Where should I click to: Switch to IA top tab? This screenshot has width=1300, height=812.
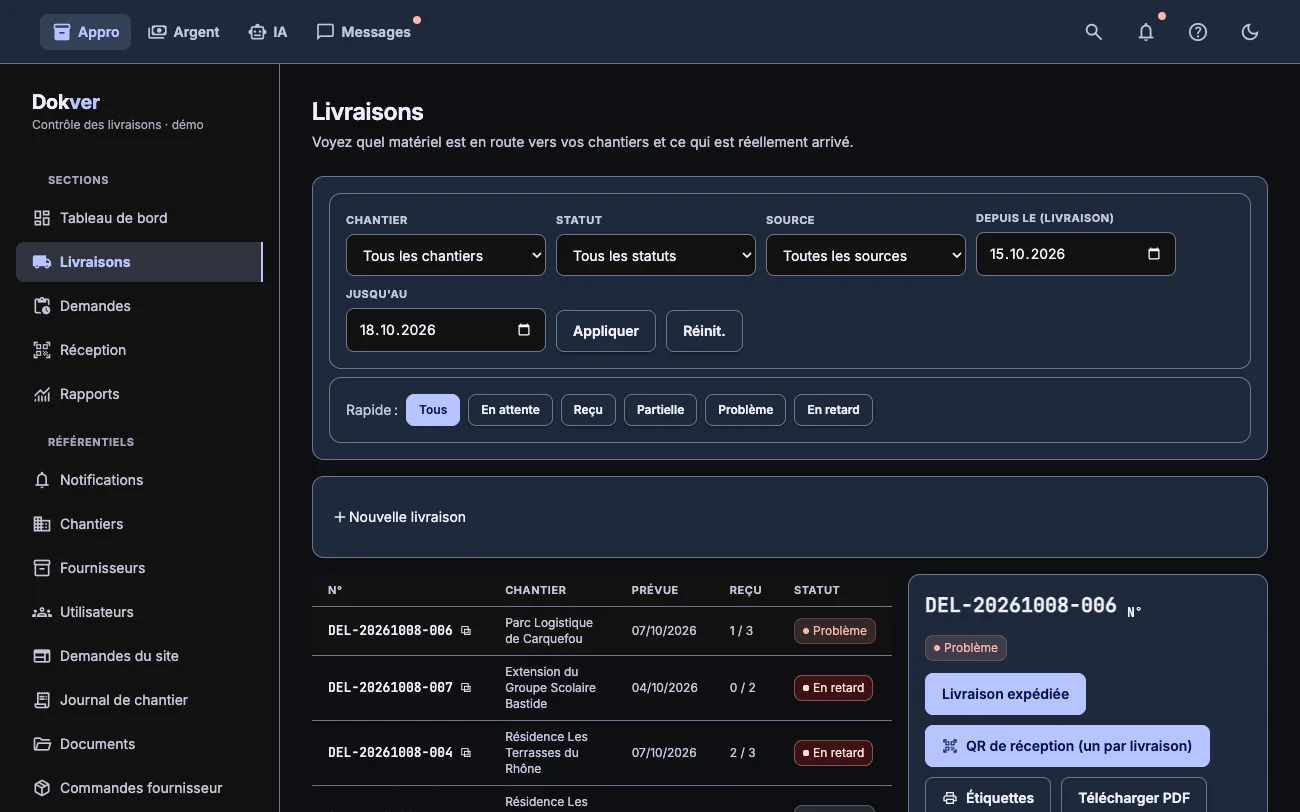click(x=267, y=32)
